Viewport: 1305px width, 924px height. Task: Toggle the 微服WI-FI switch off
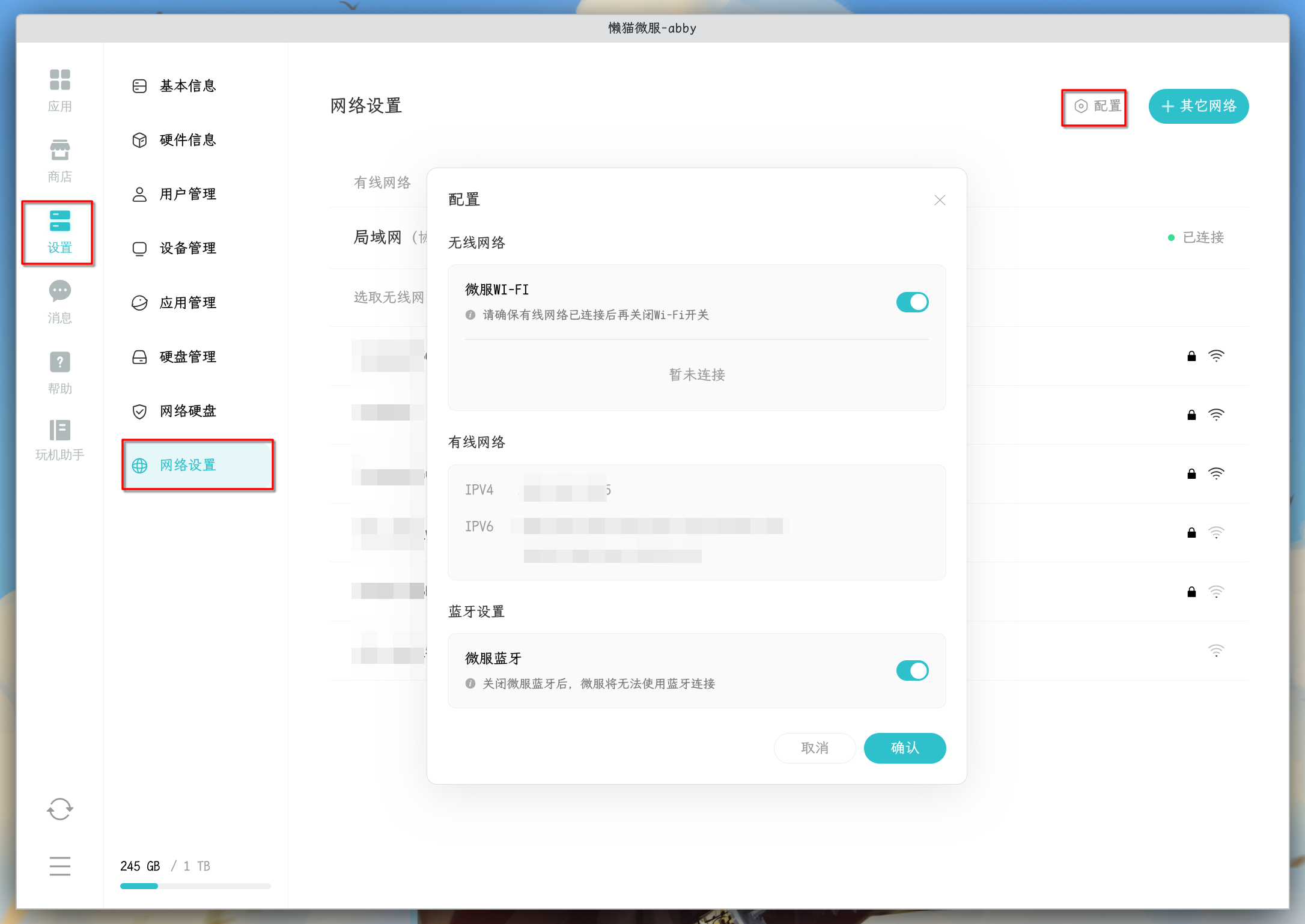912,302
